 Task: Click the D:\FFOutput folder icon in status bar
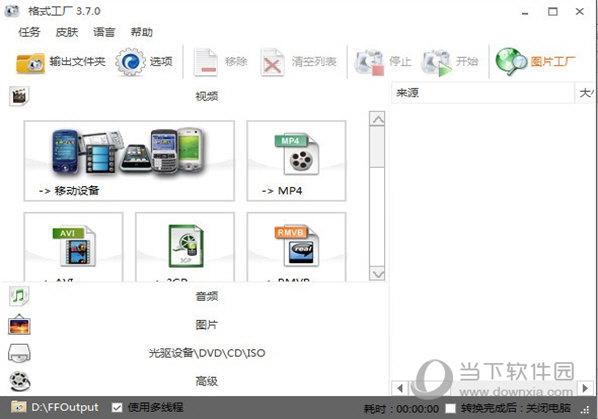click(x=18, y=407)
